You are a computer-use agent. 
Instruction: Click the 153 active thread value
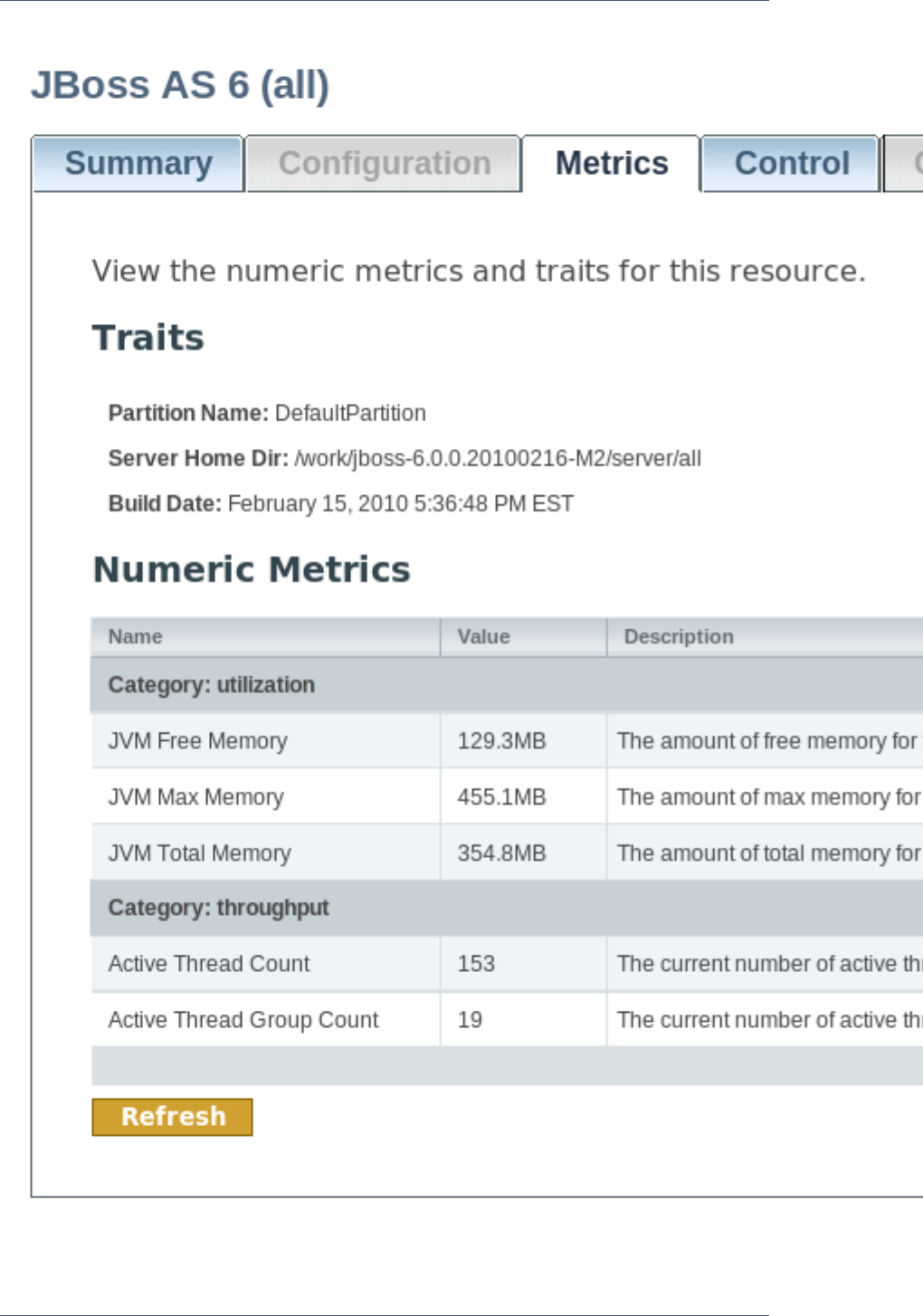pyautogui.click(x=477, y=964)
